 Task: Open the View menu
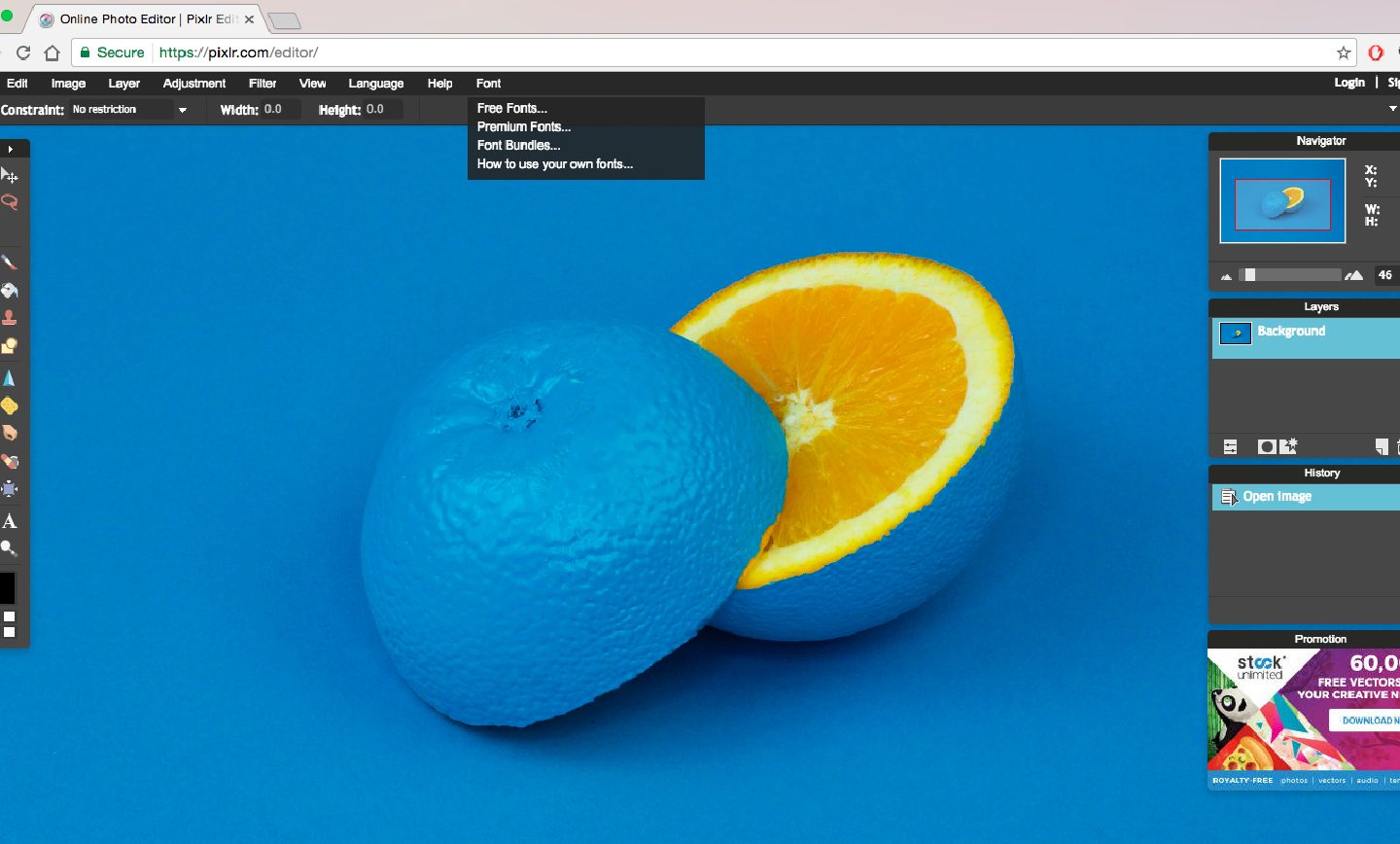312,84
